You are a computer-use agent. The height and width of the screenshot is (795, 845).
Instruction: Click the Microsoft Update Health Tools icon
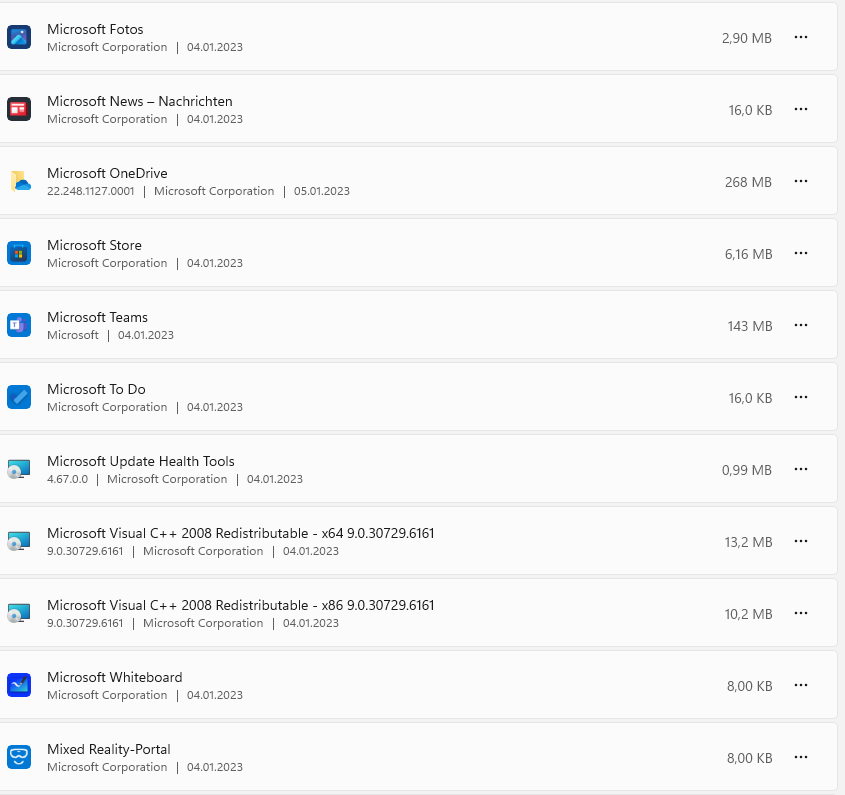click(x=19, y=469)
